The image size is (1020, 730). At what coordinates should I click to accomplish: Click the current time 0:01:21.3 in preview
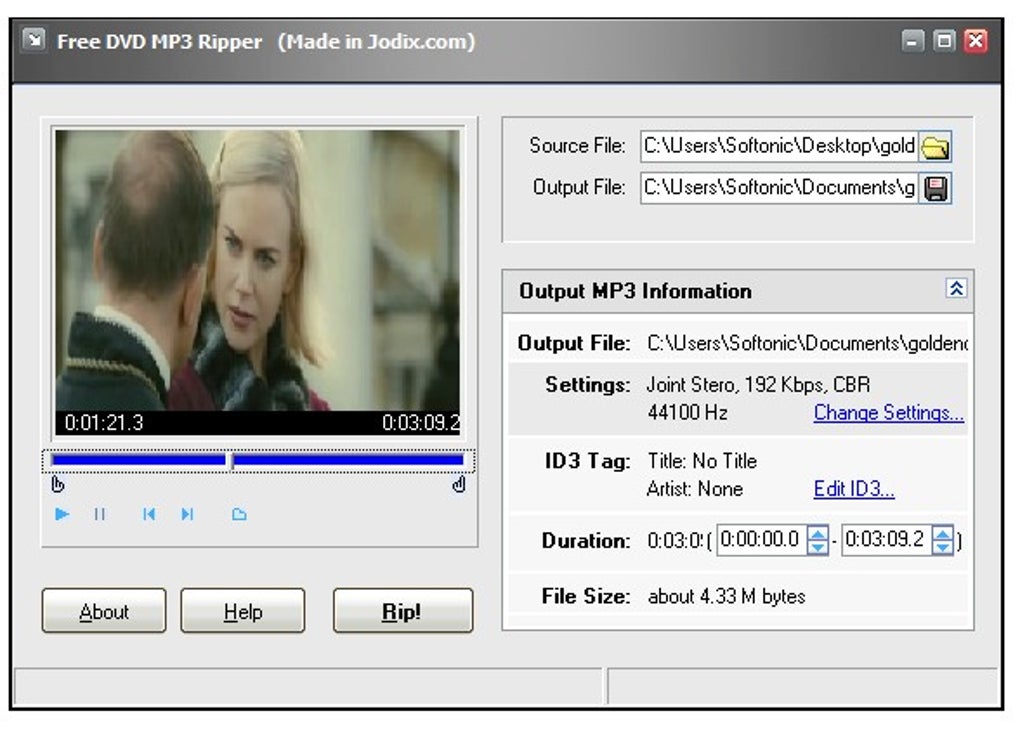[104, 423]
